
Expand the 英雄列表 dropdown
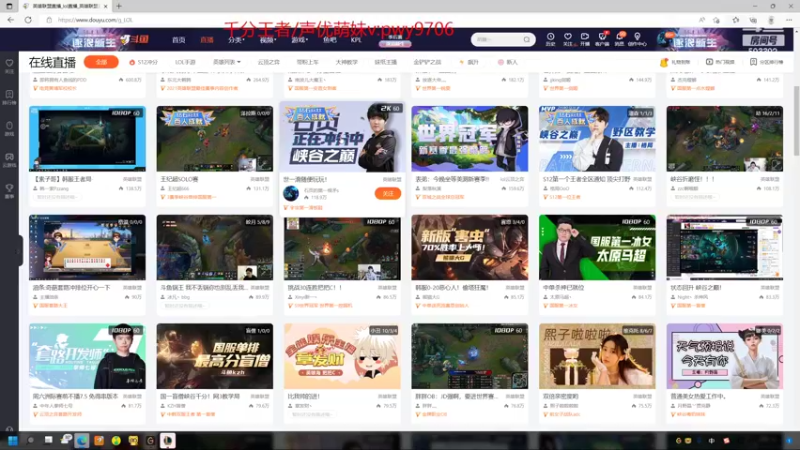pyautogui.click(x=227, y=62)
